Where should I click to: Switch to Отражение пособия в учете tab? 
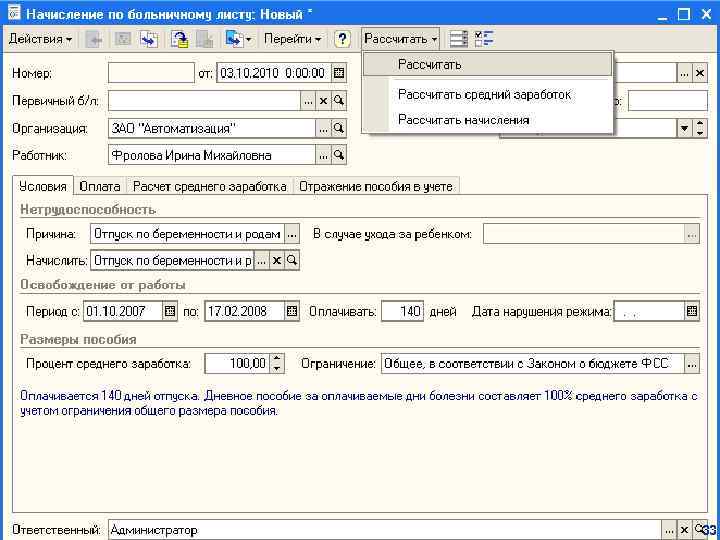point(376,186)
